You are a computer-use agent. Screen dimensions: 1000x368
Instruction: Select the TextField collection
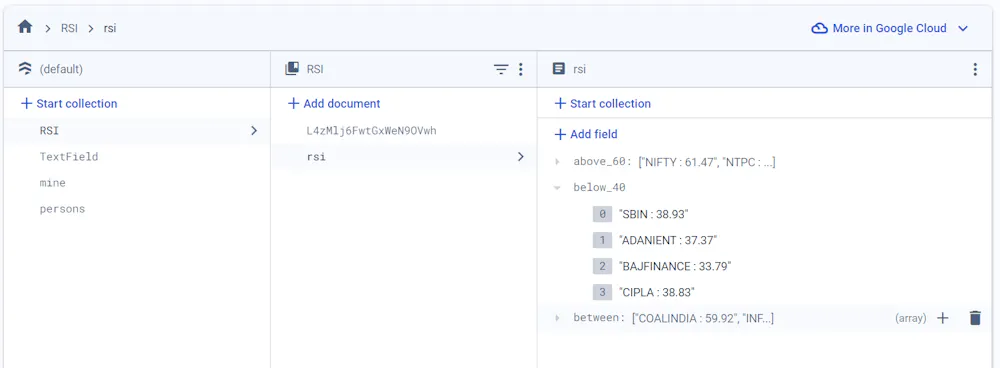69,157
